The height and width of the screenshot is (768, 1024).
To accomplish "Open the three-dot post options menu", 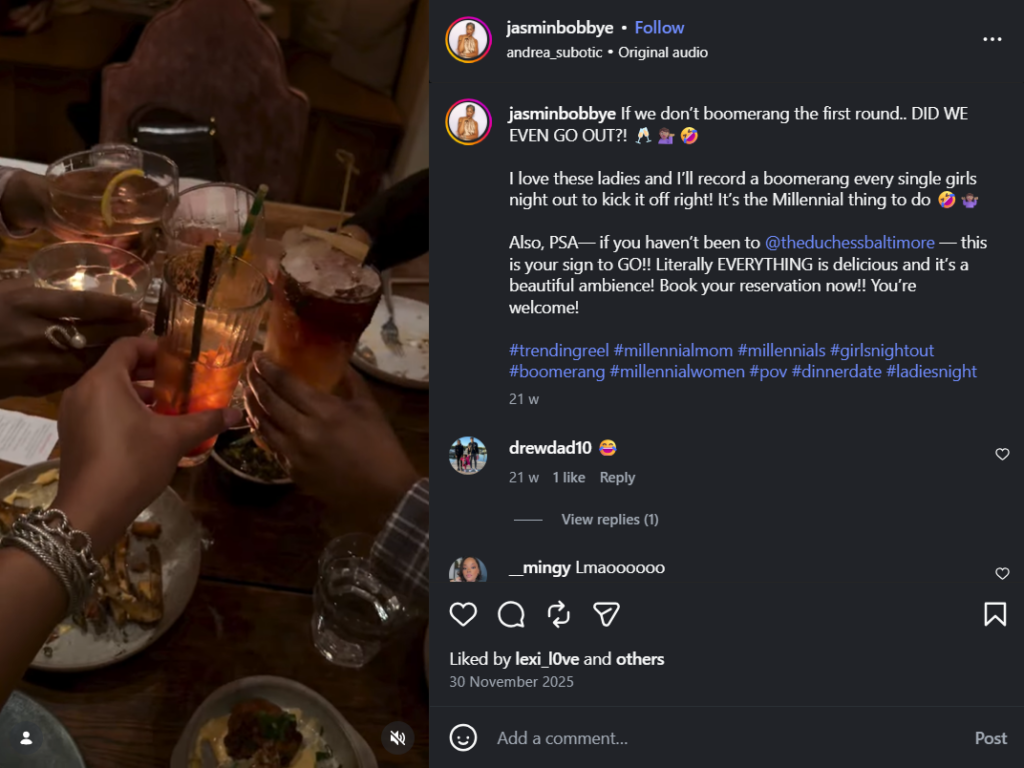I will tap(992, 38).
